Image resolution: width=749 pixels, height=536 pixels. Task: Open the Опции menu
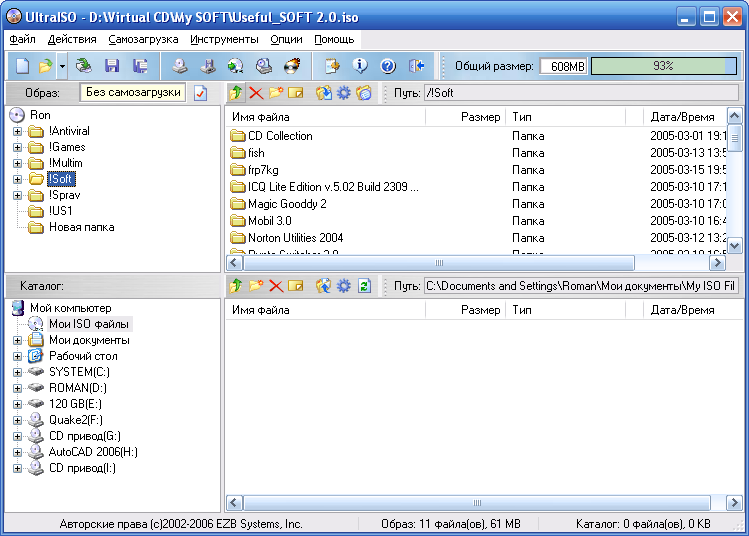(287, 39)
